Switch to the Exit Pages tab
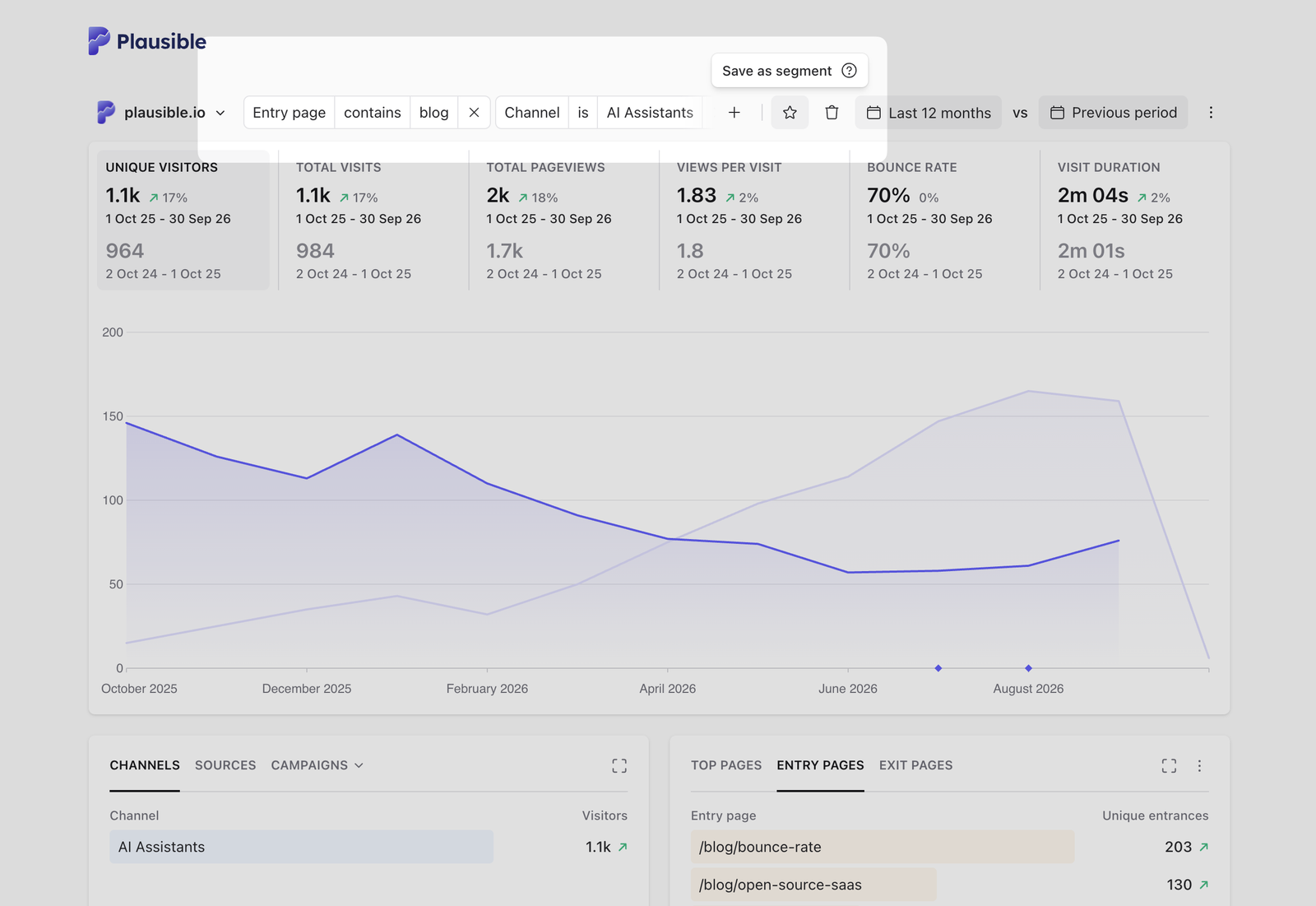Image resolution: width=1316 pixels, height=906 pixels. (915, 765)
